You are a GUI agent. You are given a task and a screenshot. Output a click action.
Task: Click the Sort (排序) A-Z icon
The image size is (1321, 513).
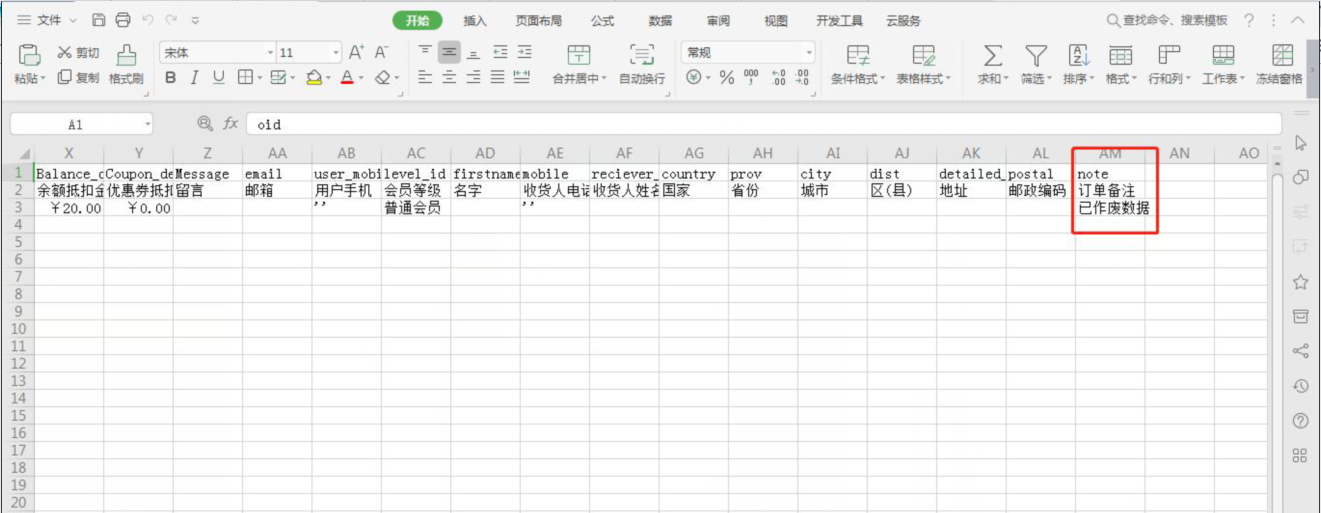(1078, 55)
